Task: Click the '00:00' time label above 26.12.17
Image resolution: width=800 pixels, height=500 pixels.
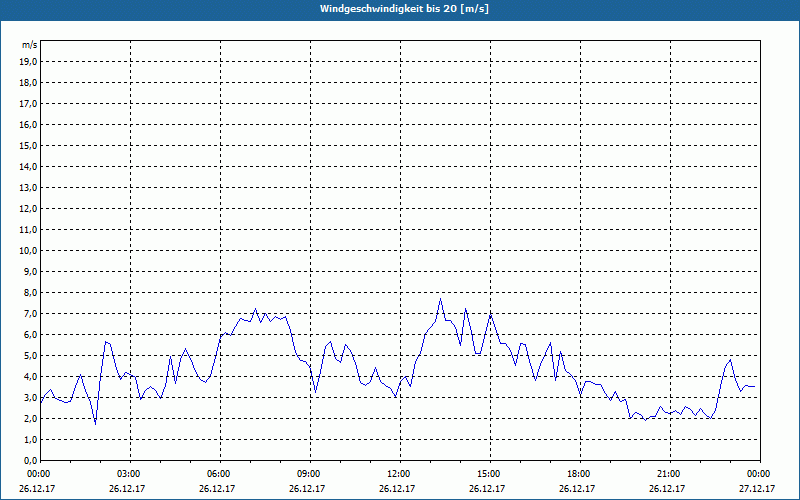Action: pos(39,474)
